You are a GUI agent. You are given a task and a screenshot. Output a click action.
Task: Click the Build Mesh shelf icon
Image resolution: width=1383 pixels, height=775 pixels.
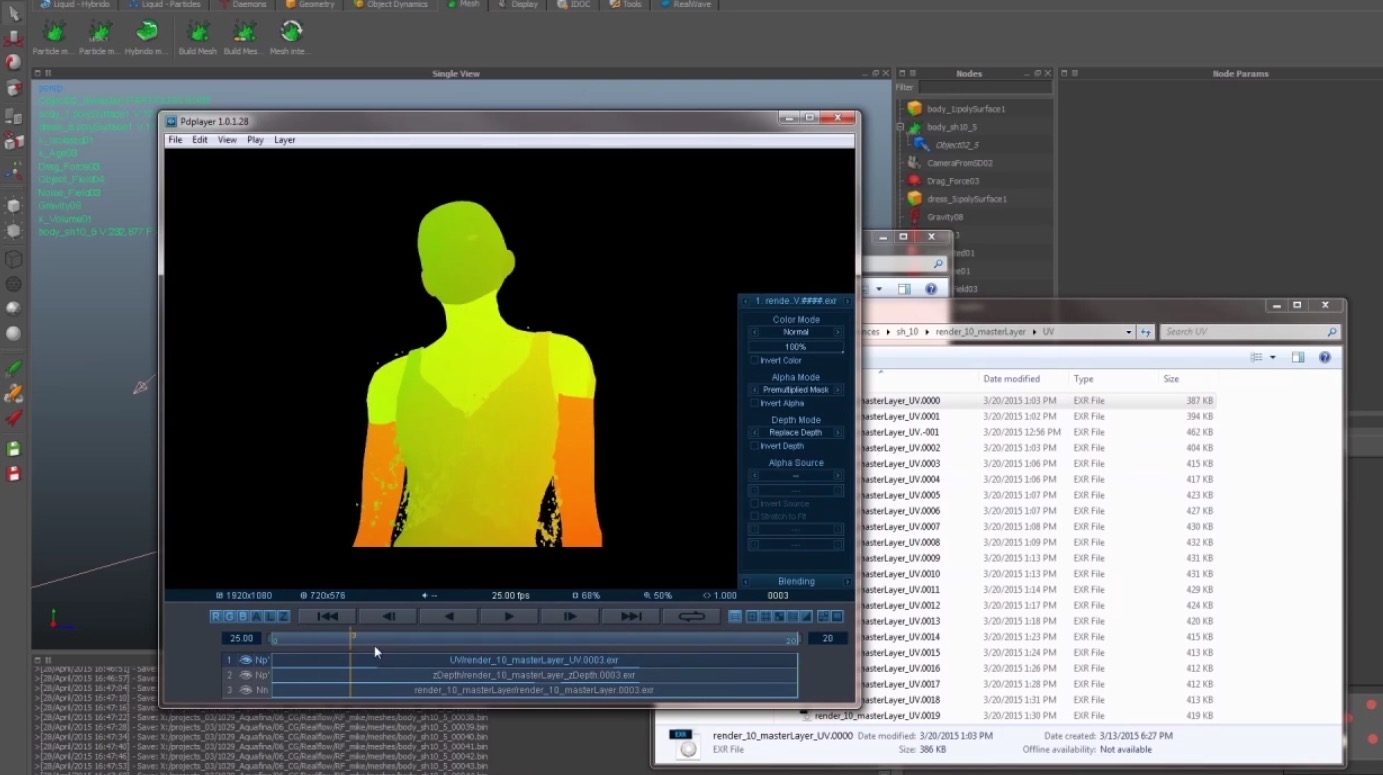pos(198,31)
